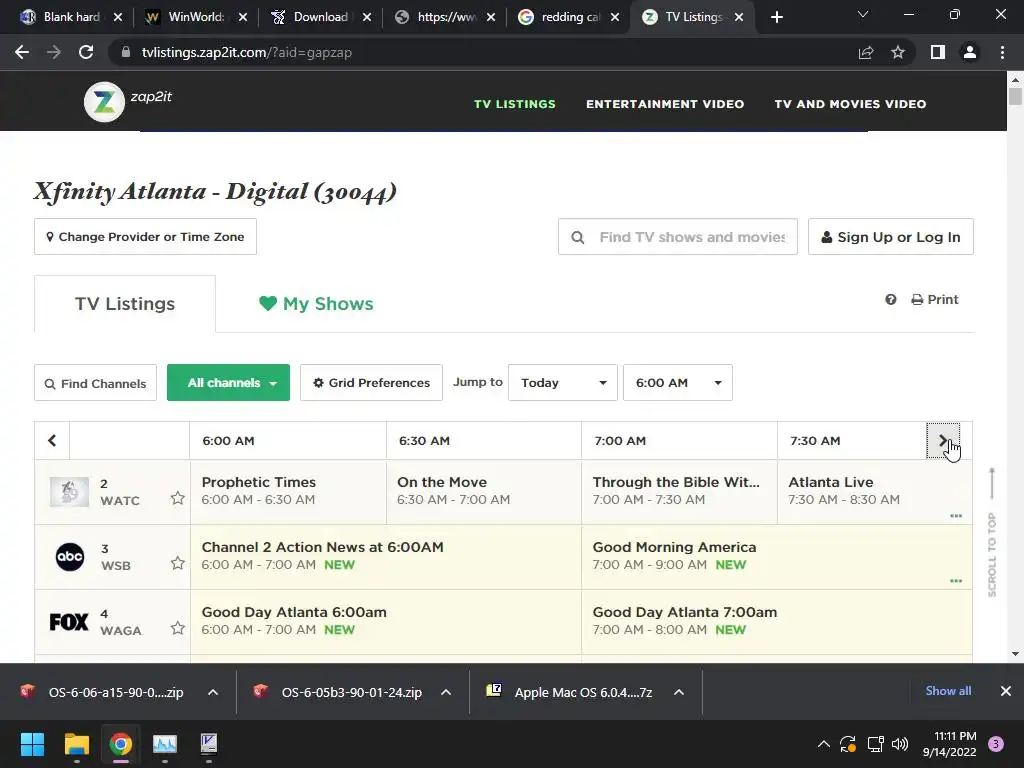Show hidden system tray icons
This screenshot has width=1024, height=768.
coord(824,744)
